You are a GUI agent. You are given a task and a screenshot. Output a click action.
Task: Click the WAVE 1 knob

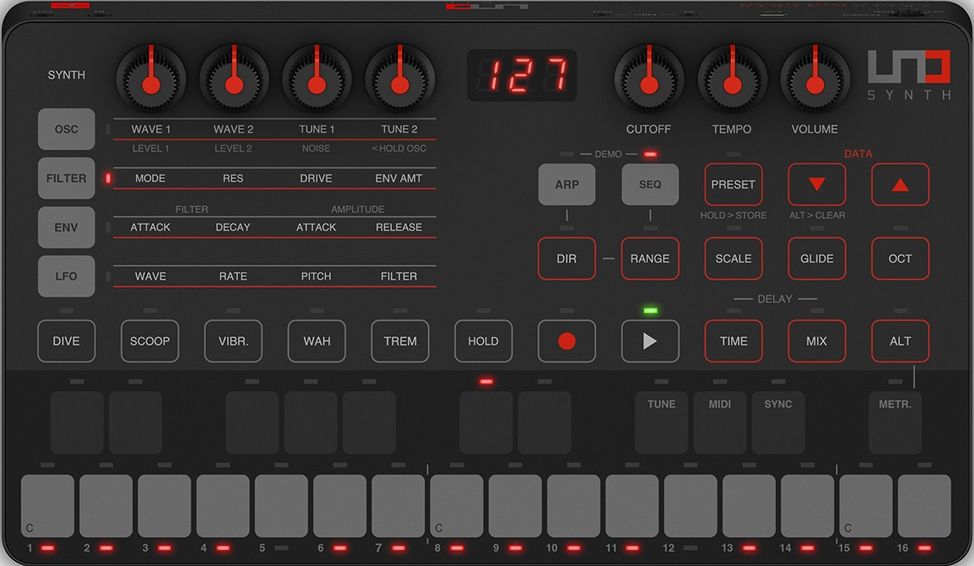pyautogui.click(x=151, y=80)
